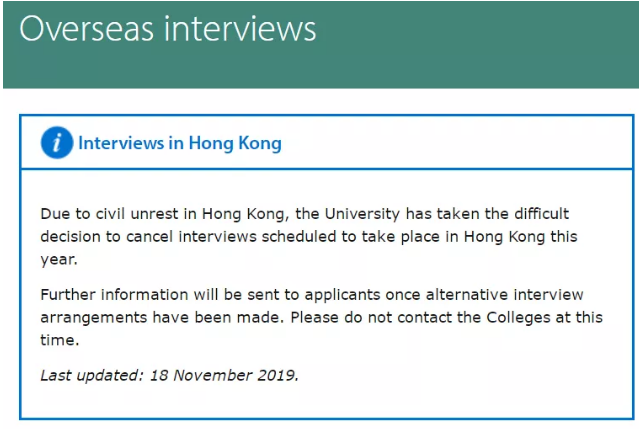Click "November" in the last updated date

212,375
